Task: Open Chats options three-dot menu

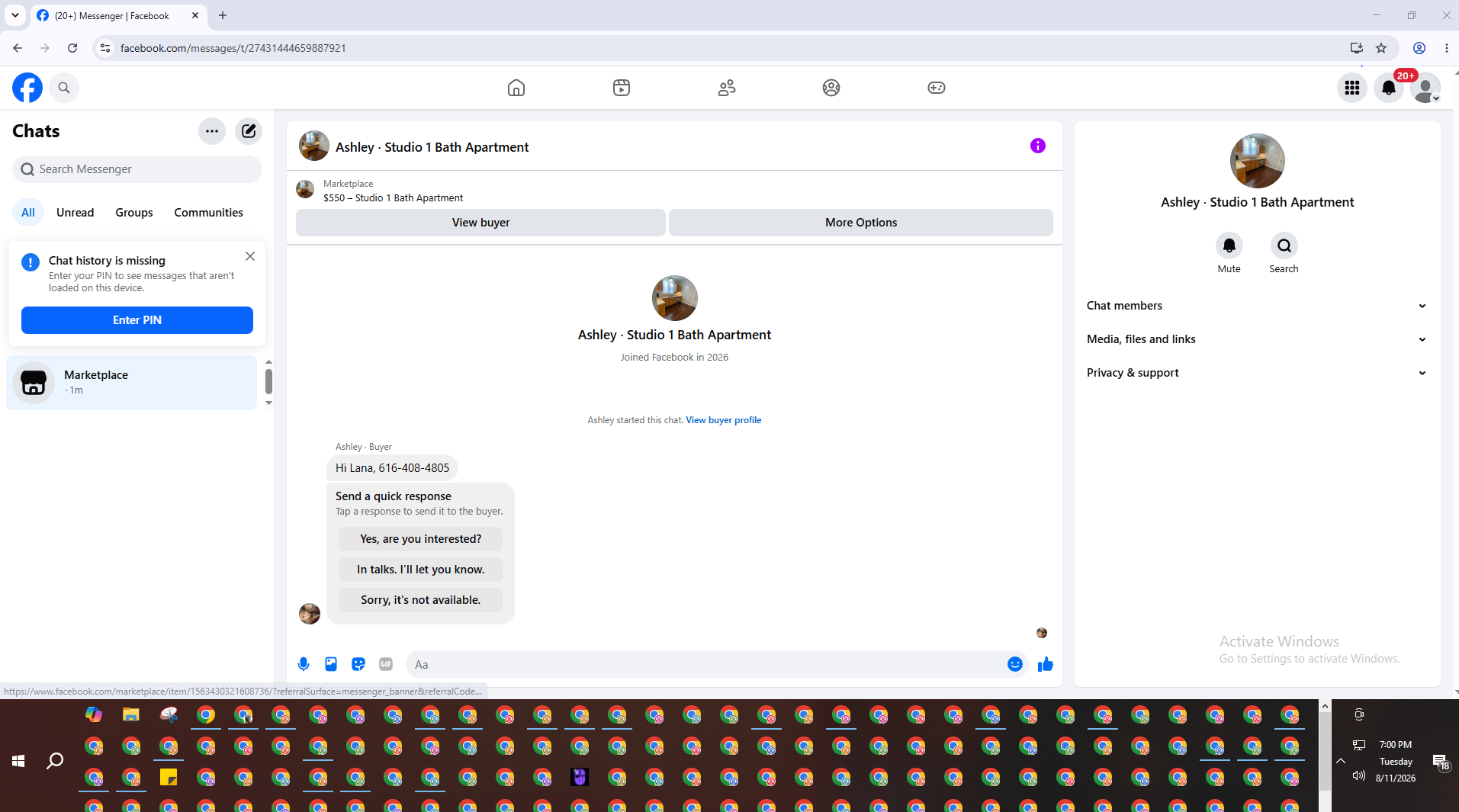Action: click(212, 131)
